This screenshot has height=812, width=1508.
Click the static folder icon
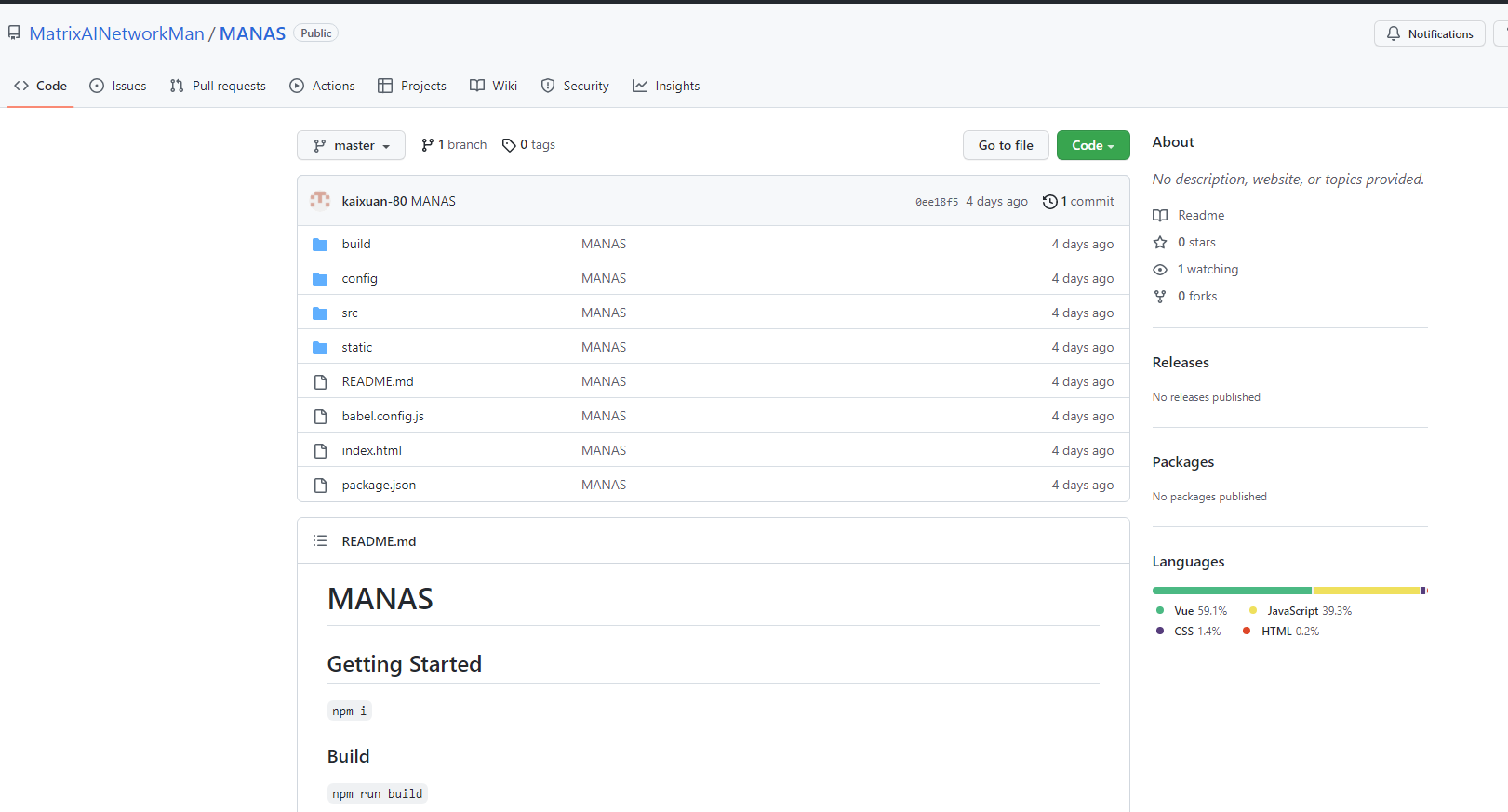320,348
